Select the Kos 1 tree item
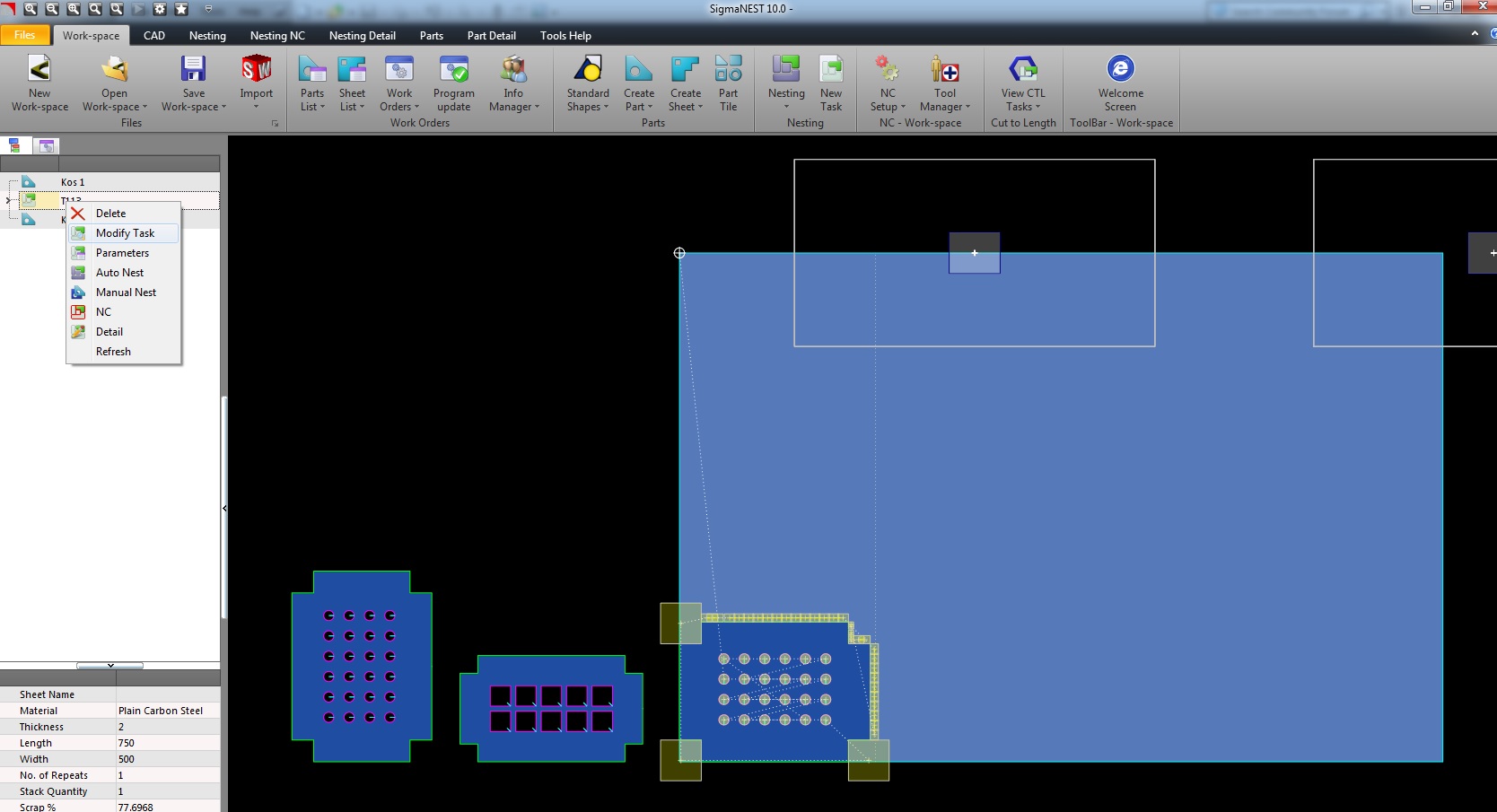 [73, 182]
